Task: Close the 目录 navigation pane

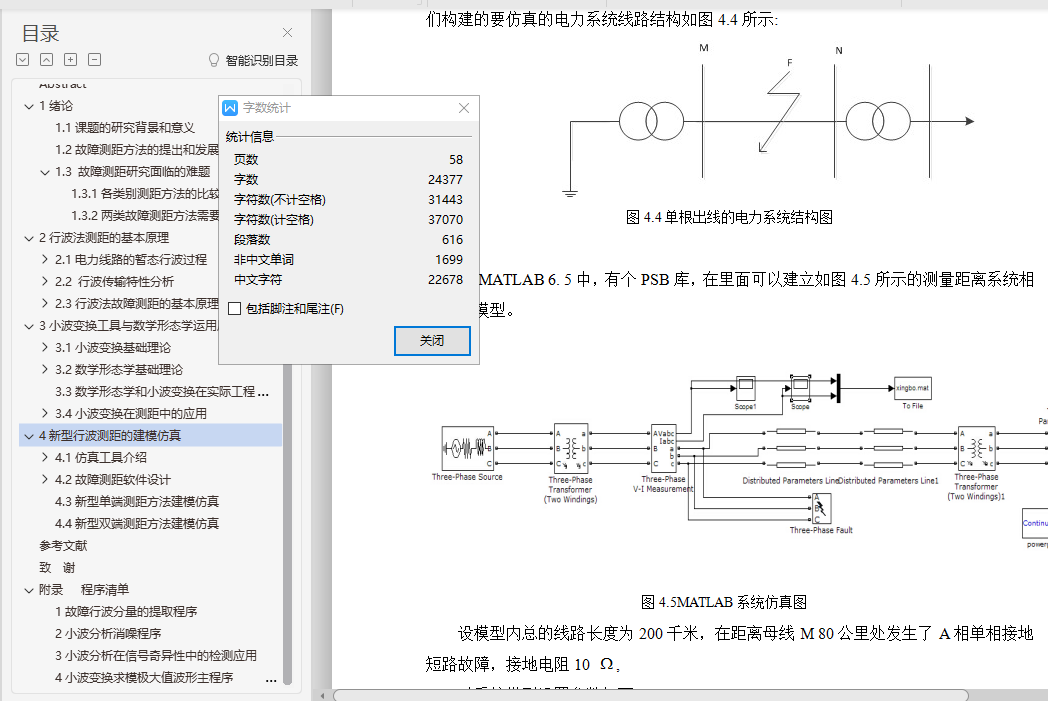Action: (287, 33)
